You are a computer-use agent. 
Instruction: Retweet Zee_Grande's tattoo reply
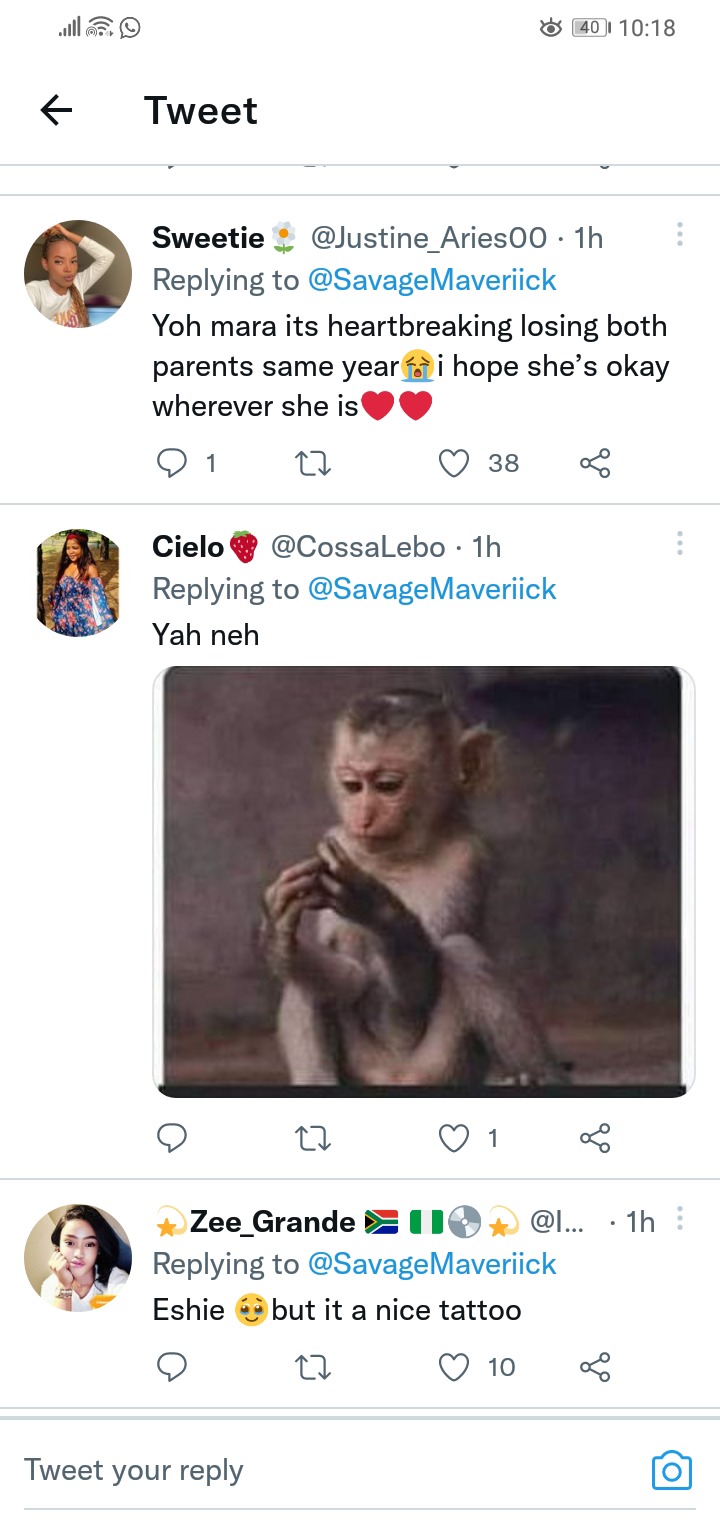[314, 1366]
